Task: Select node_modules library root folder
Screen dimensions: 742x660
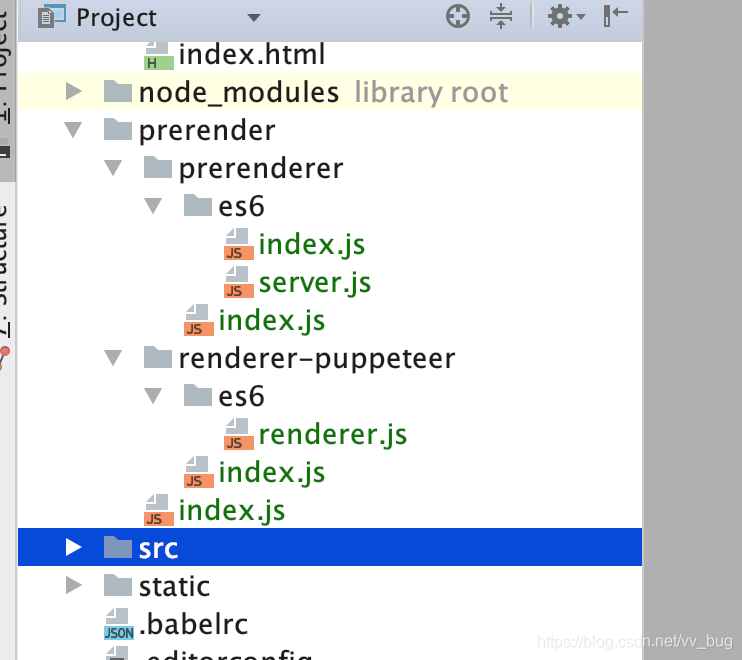Action: (x=330, y=92)
